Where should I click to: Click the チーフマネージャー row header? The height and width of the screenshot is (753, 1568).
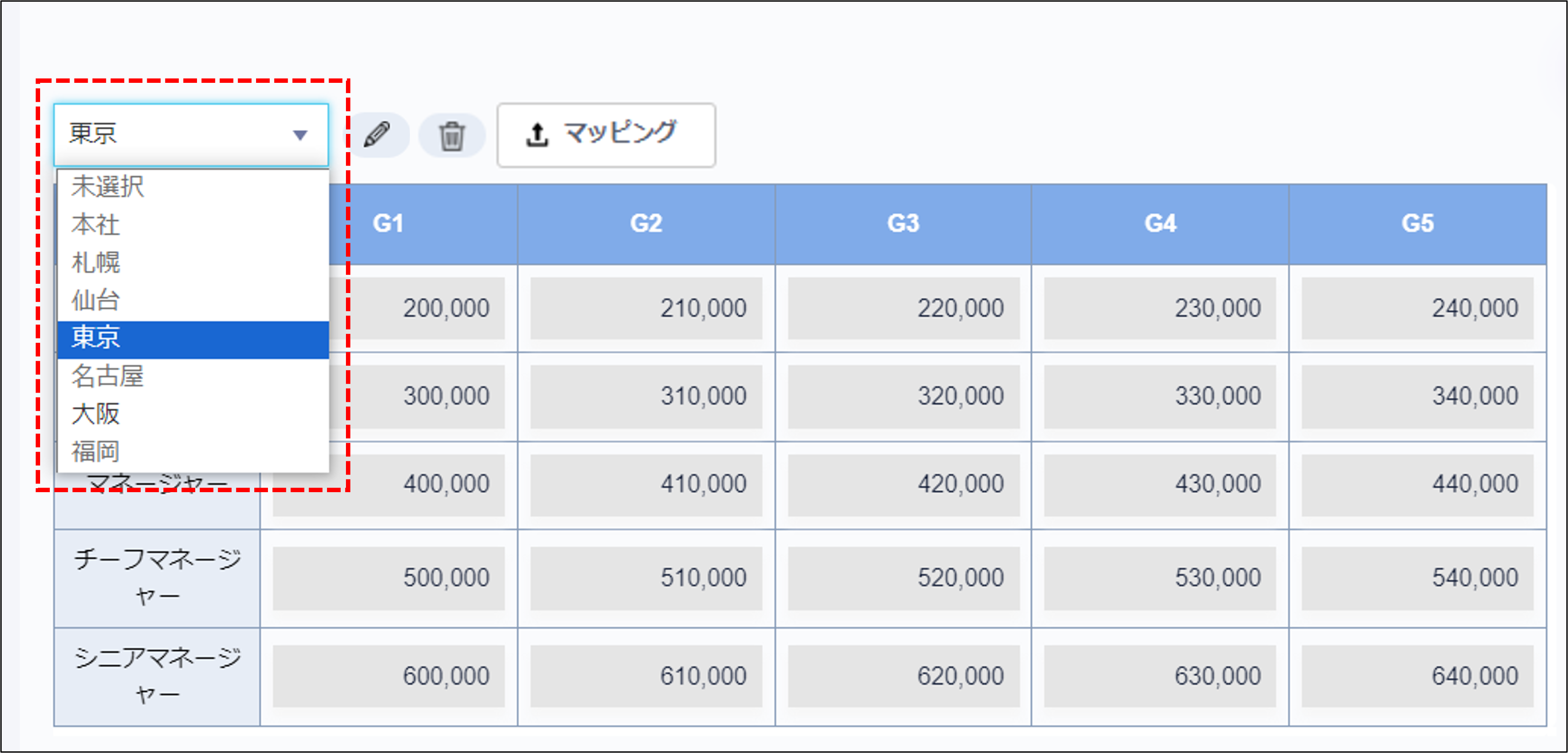pyautogui.click(x=157, y=577)
